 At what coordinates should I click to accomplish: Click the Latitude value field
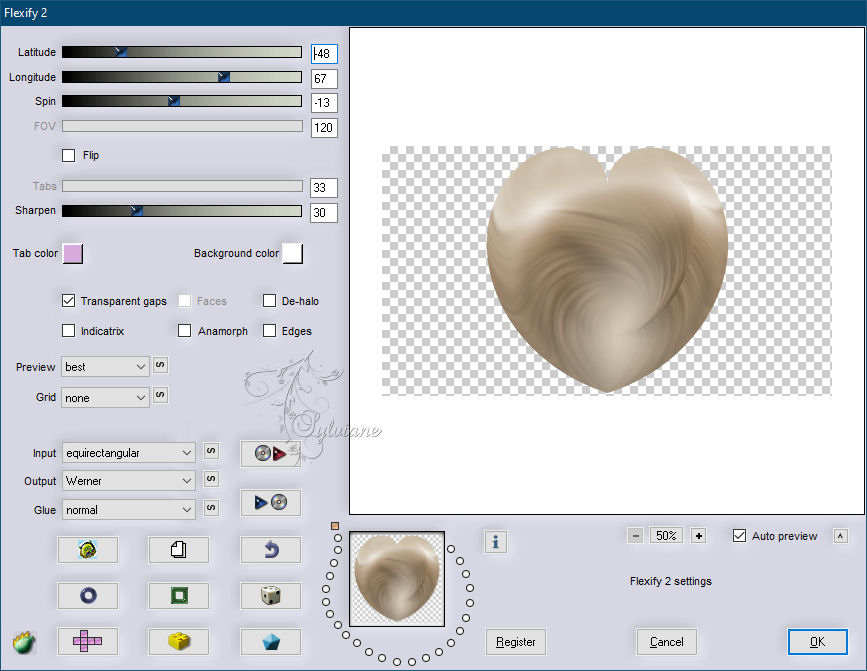pos(324,54)
